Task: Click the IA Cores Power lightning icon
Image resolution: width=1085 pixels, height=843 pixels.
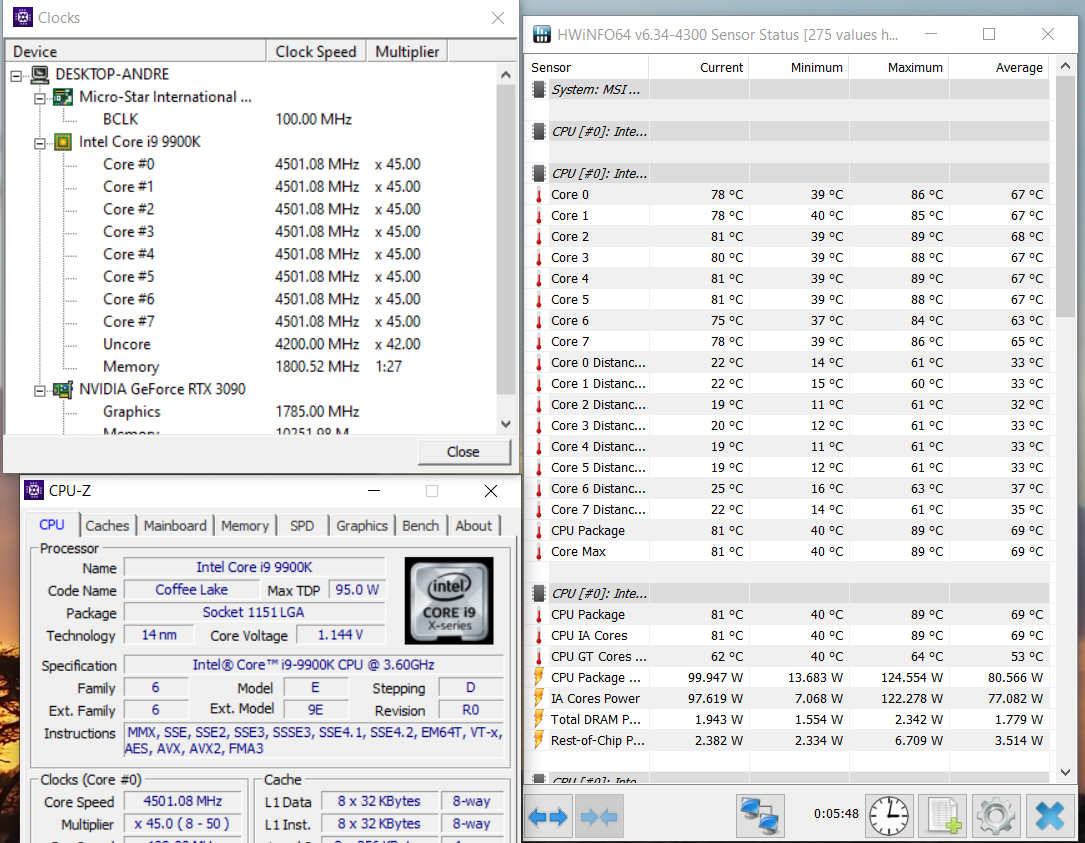Action: (x=538, y=698)
